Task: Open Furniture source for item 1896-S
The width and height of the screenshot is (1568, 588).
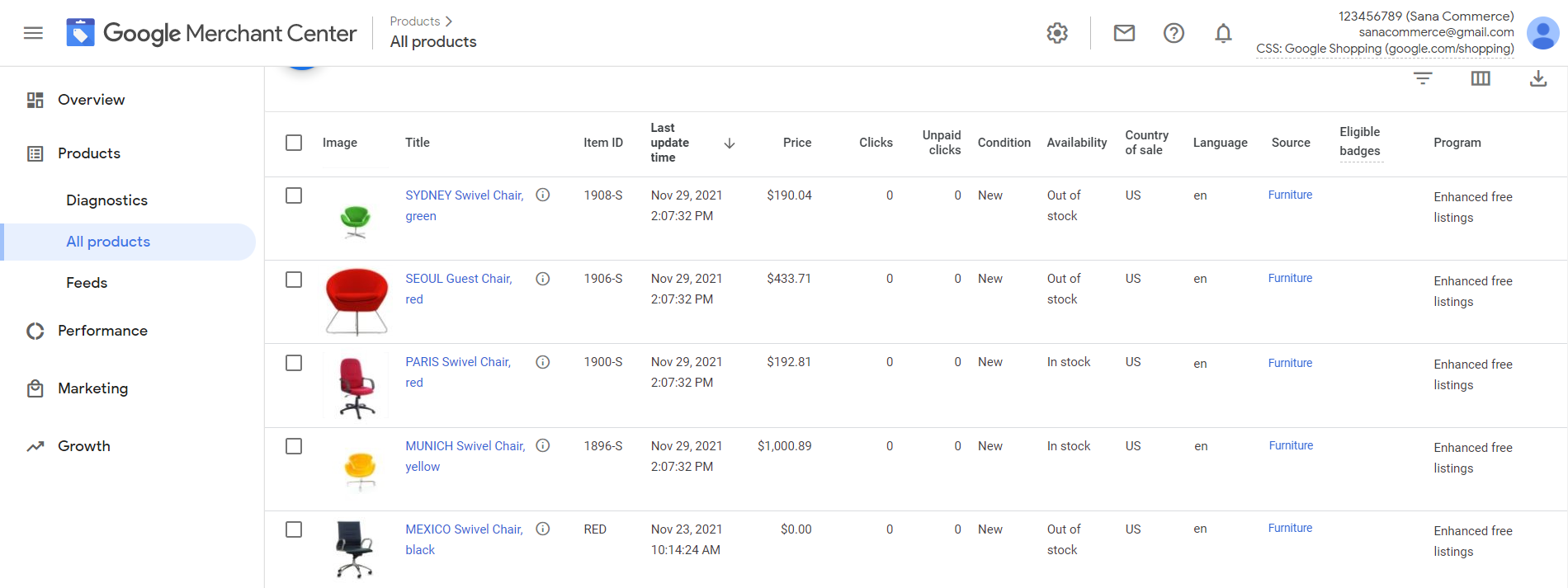Action: pos(1291,445)
